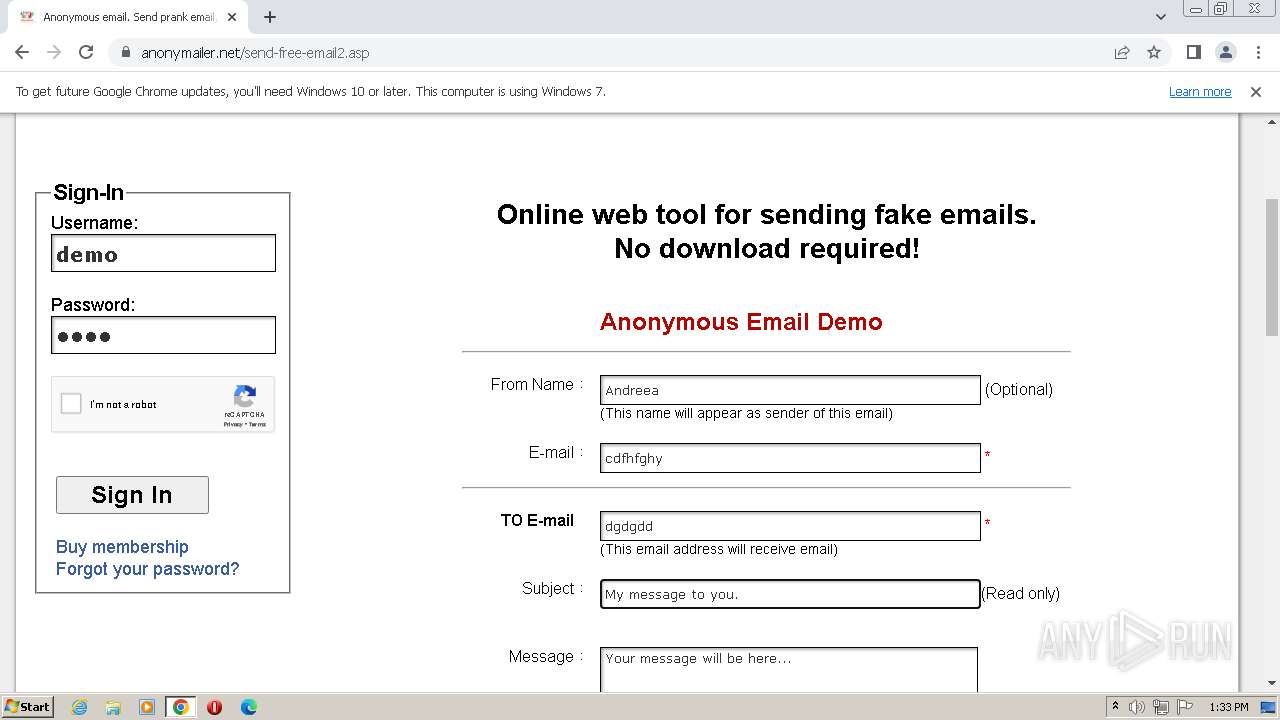Focus the Password field
Viewport: 1280px width, 720px height.
(x=163, y=335)
